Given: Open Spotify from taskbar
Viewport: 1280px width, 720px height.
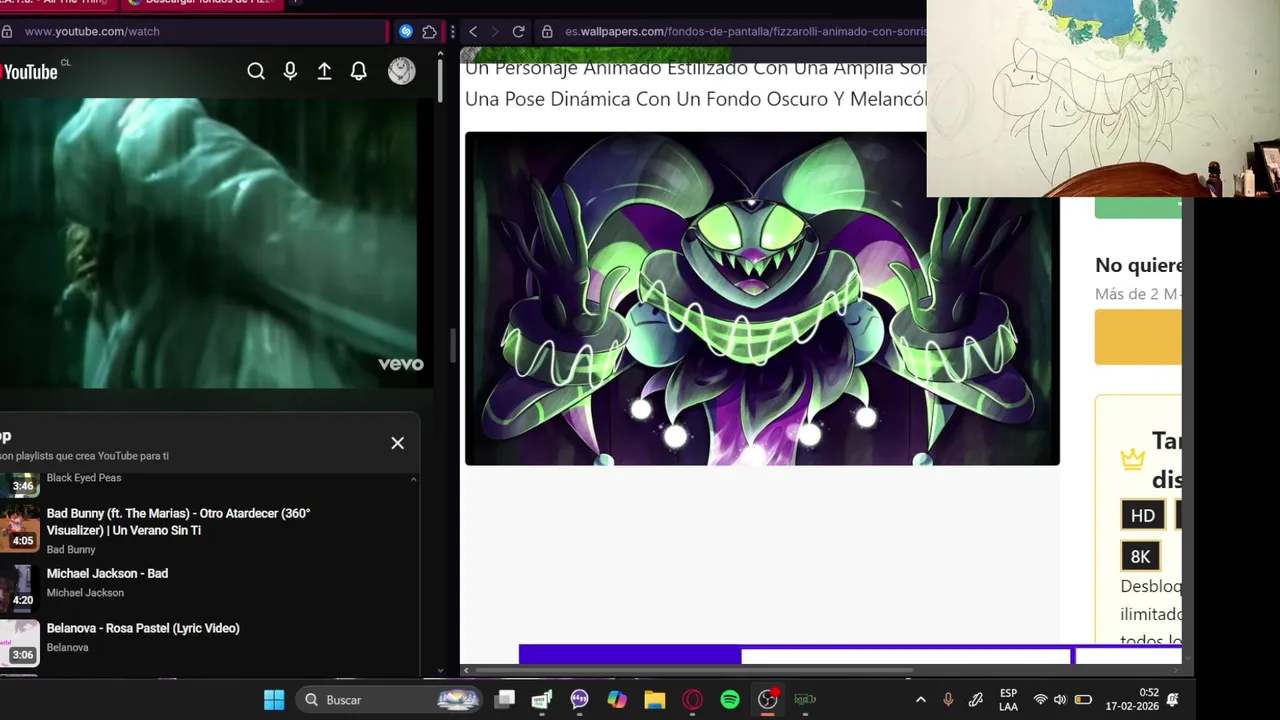Looking at the screenshot, I should pyautogui.click(x=730, y=700).
